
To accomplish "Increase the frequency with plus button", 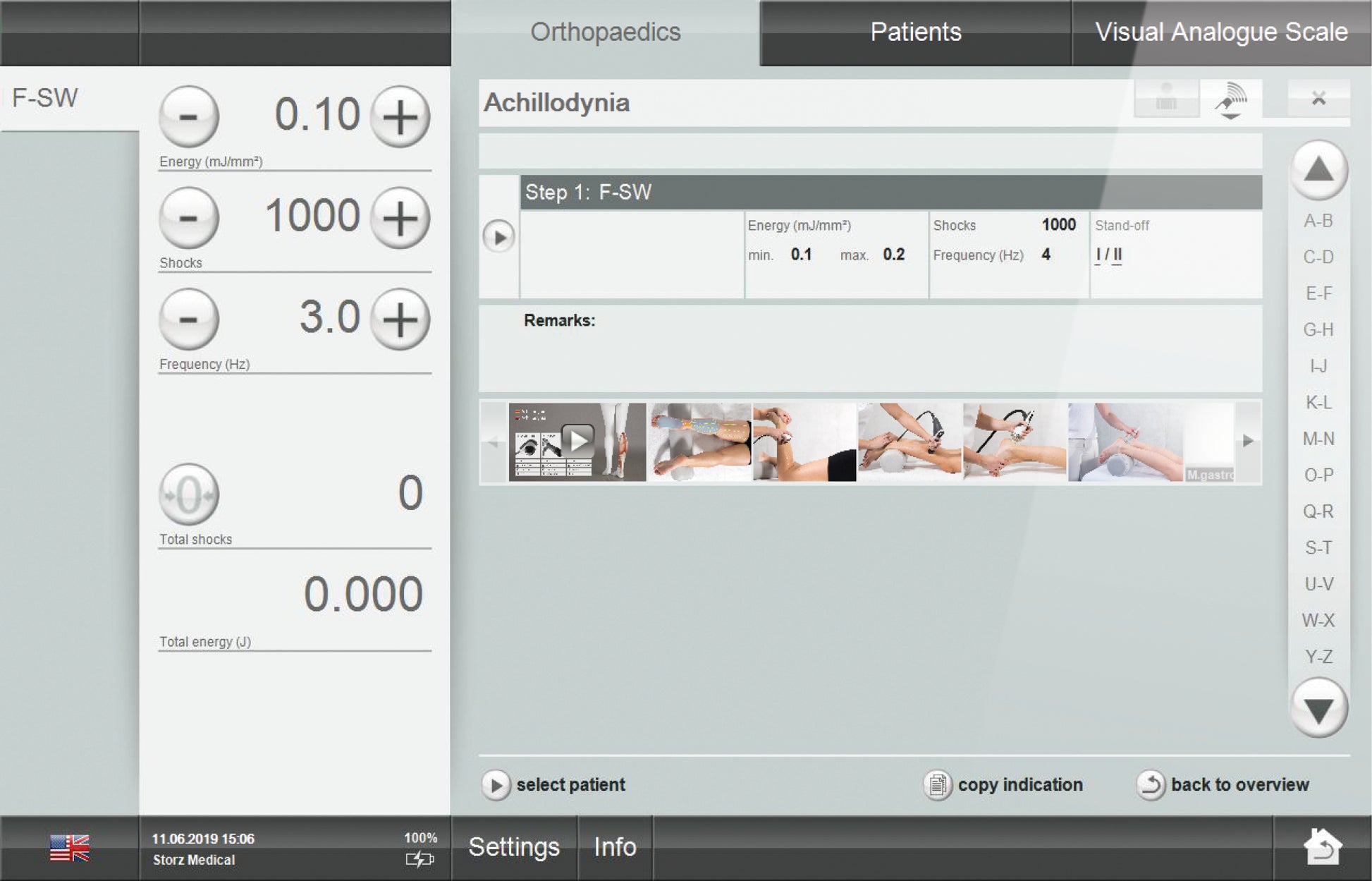I will point(400,320).
